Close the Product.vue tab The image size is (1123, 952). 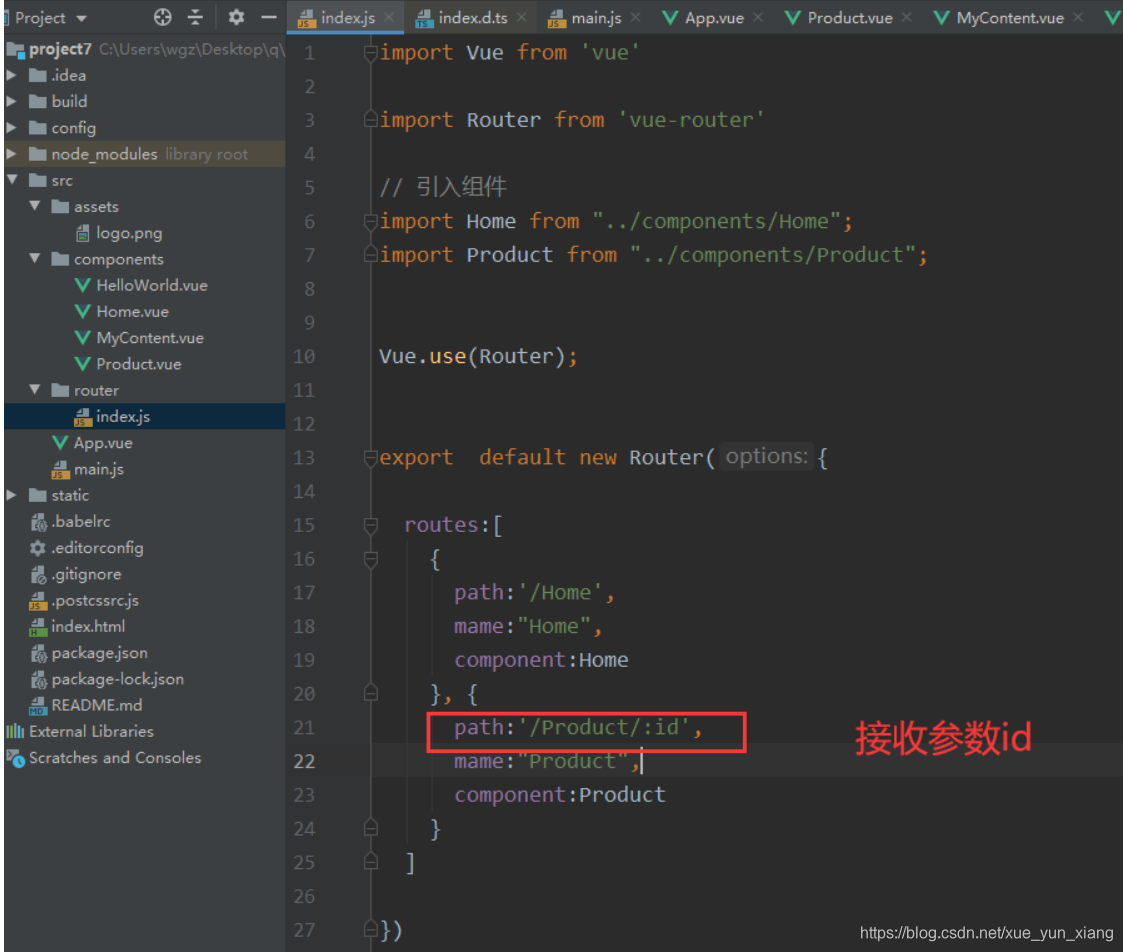(x=907, y=17)
